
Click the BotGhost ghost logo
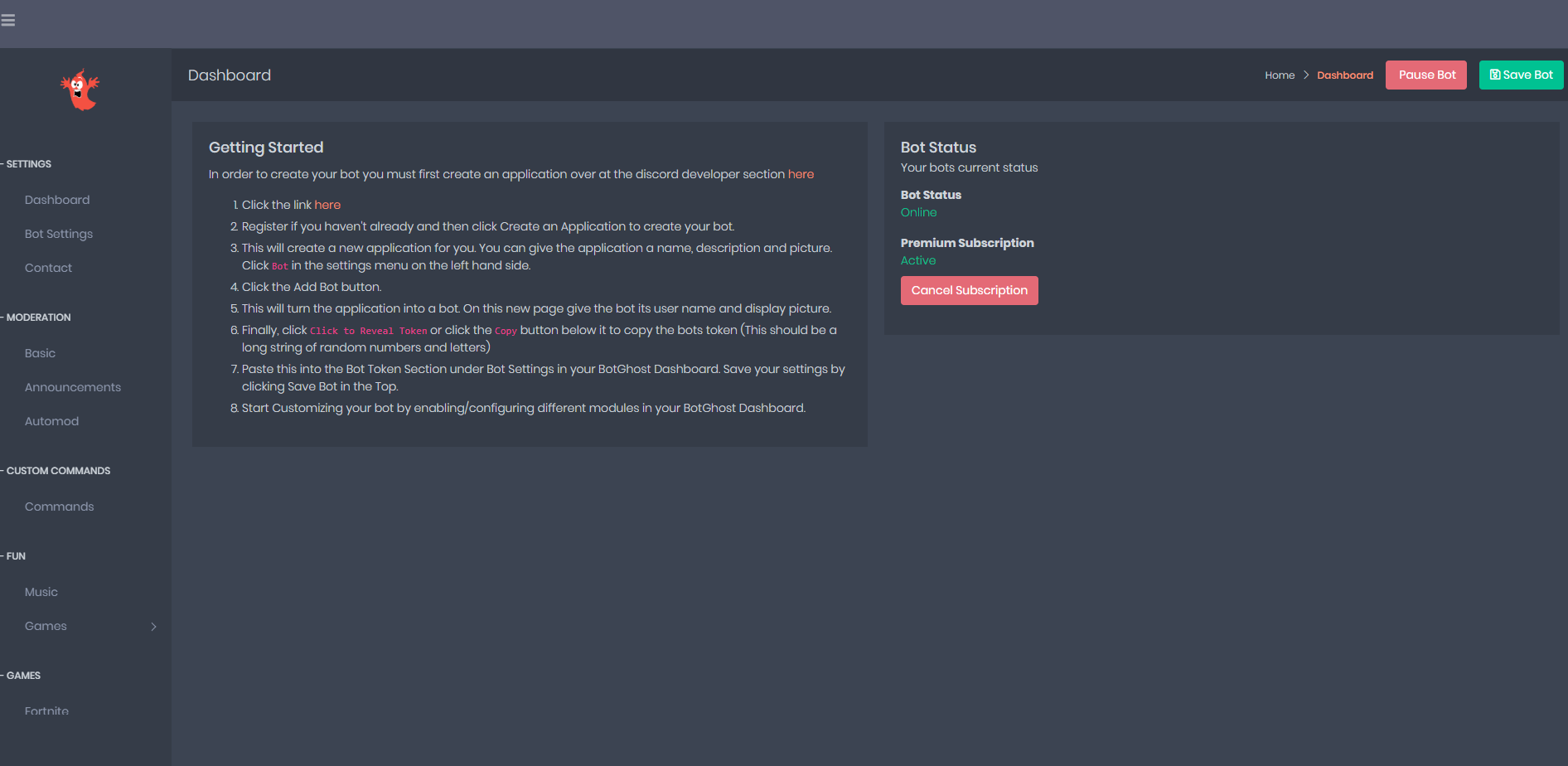(x=80, y=90)
